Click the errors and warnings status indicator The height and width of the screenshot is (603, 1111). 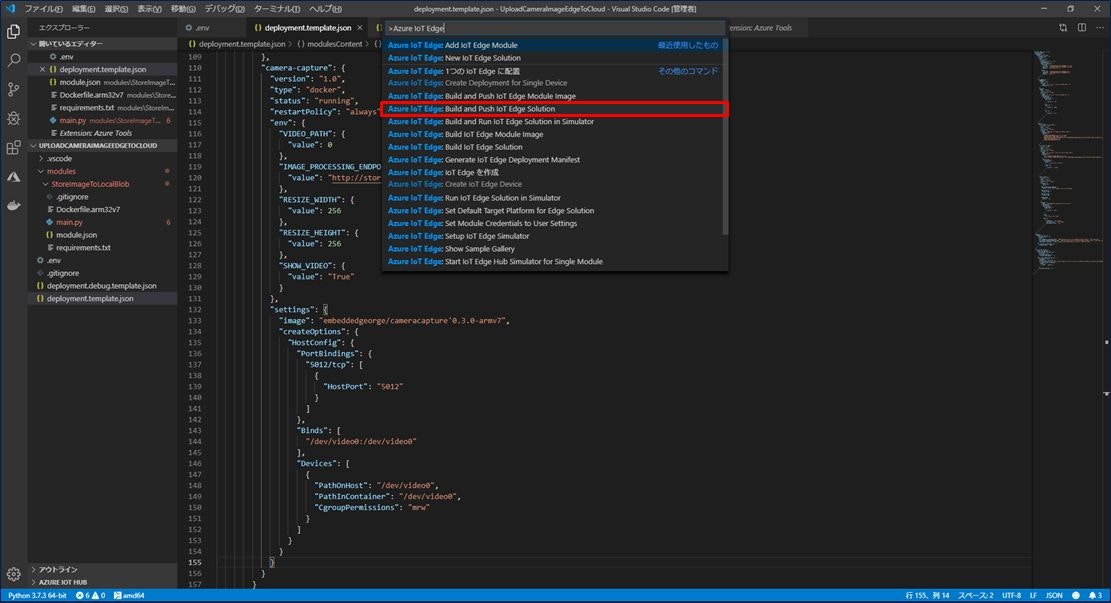(x=92, y=595)
